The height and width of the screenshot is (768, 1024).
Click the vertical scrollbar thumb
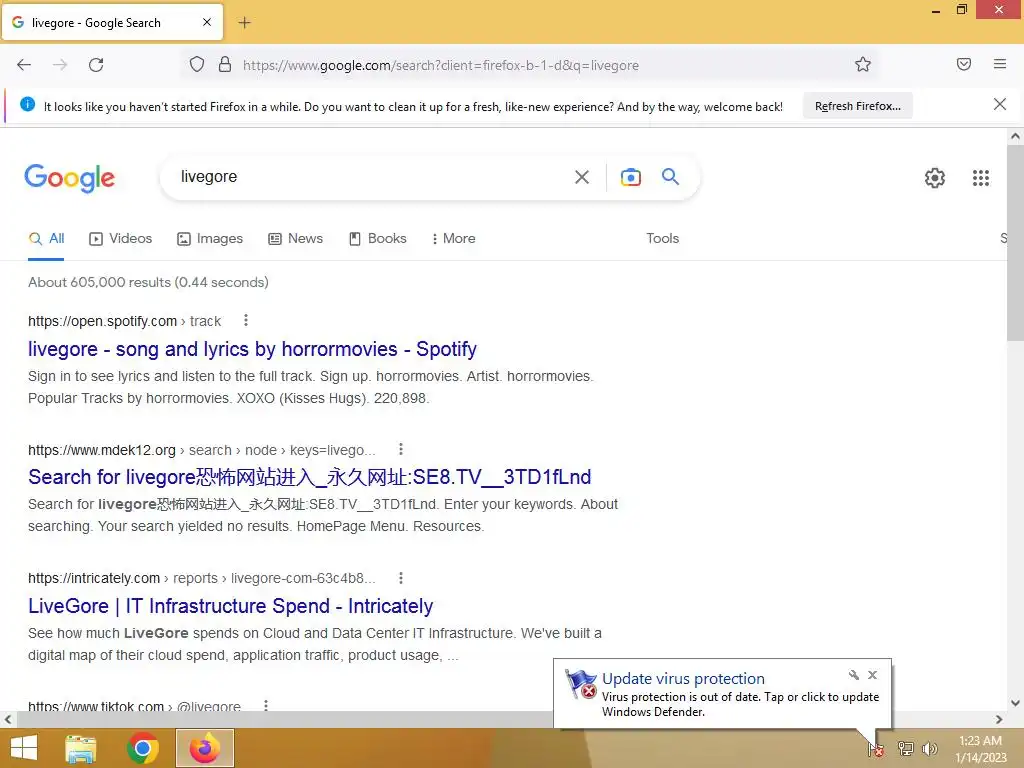tap(1015, 242)
